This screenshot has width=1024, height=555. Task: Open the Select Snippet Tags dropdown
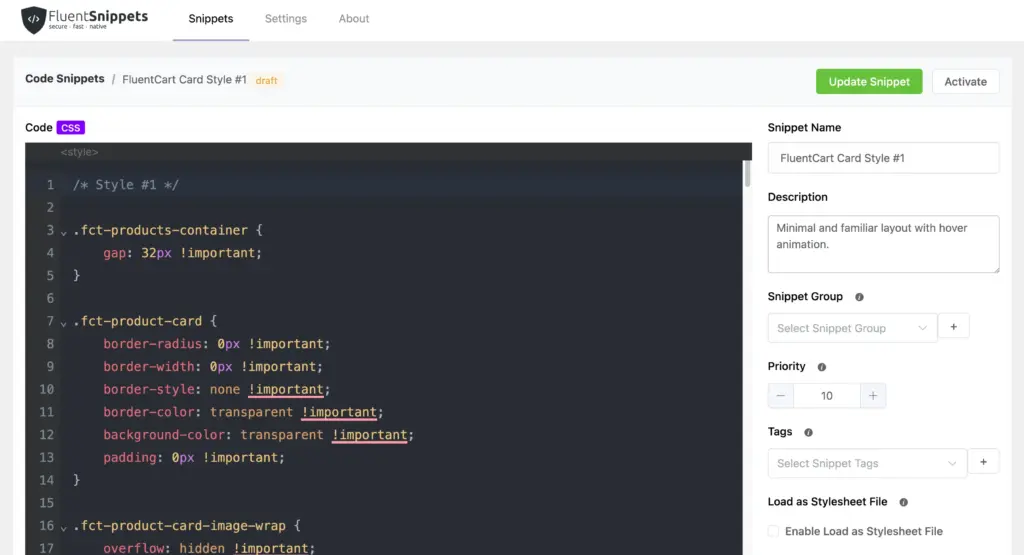tap(867, 463)
